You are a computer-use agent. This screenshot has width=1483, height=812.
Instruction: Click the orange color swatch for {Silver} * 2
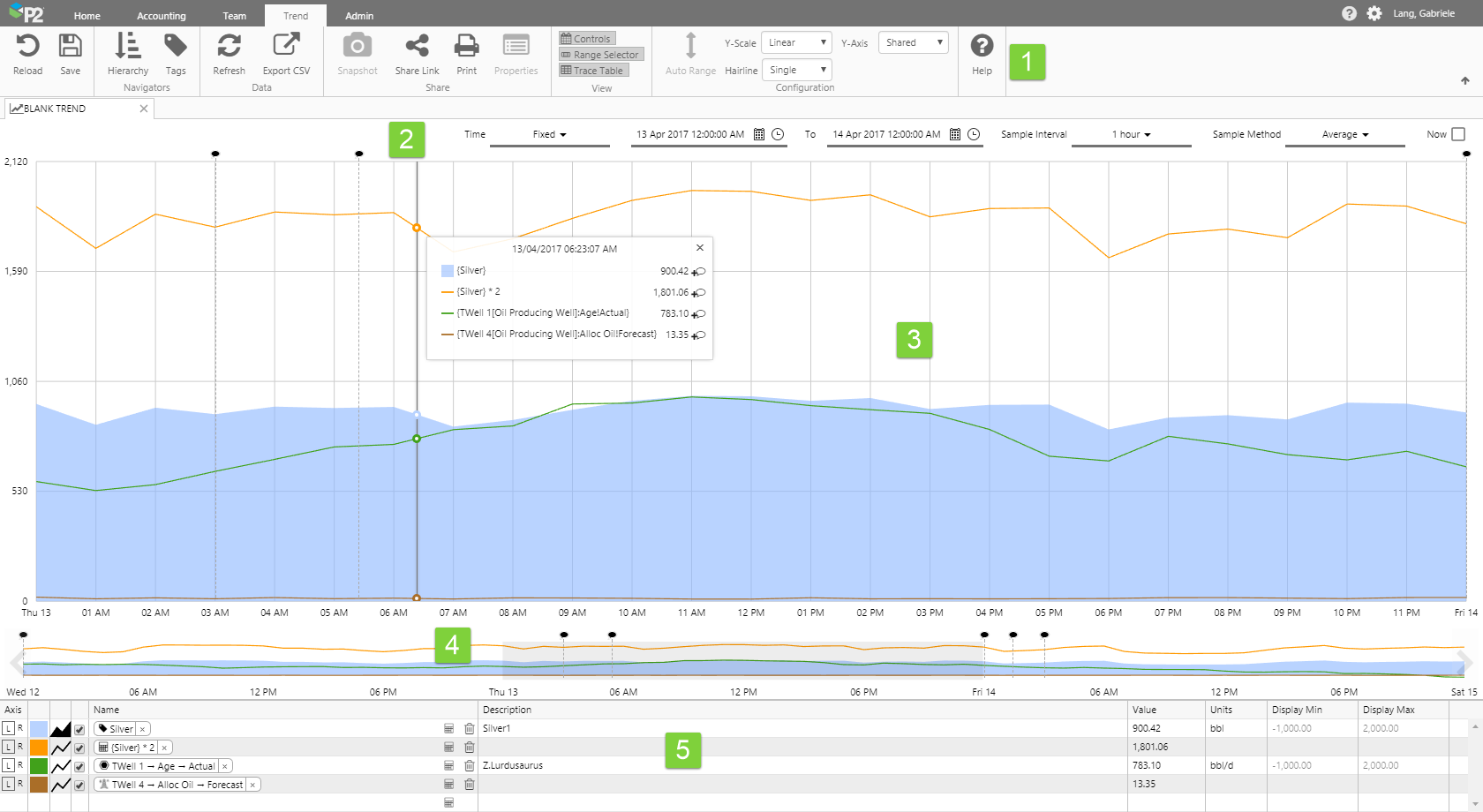tap(39, 748)
